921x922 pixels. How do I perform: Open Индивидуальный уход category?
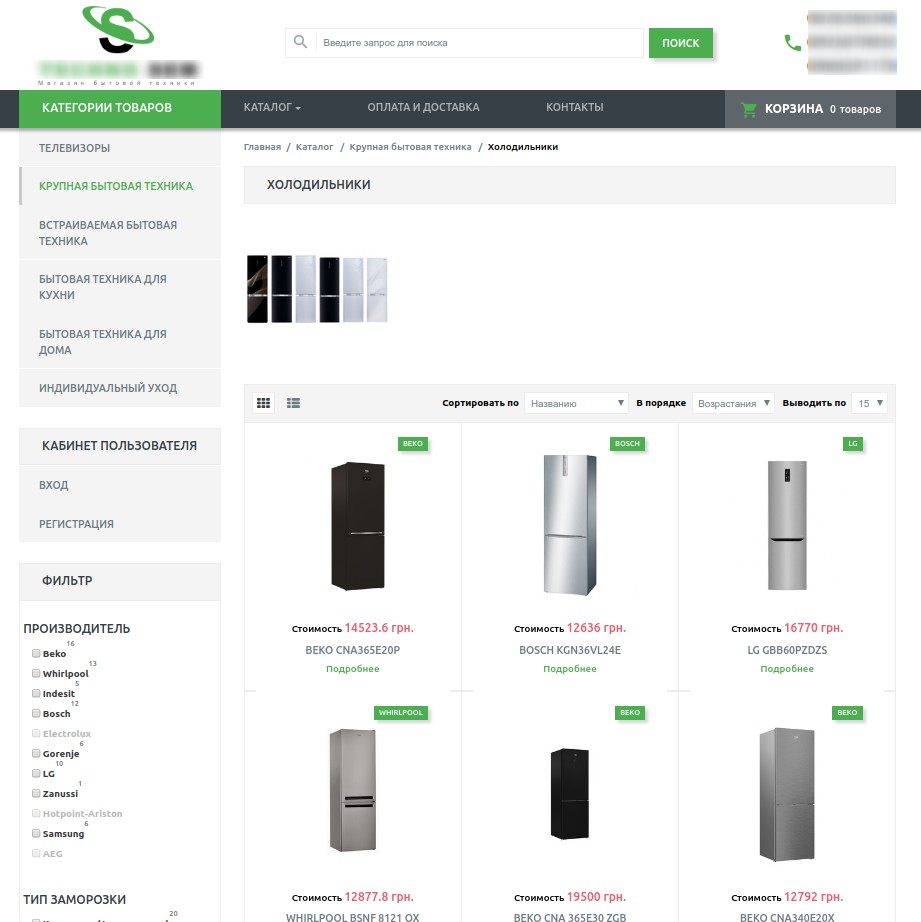pos(120,388)
